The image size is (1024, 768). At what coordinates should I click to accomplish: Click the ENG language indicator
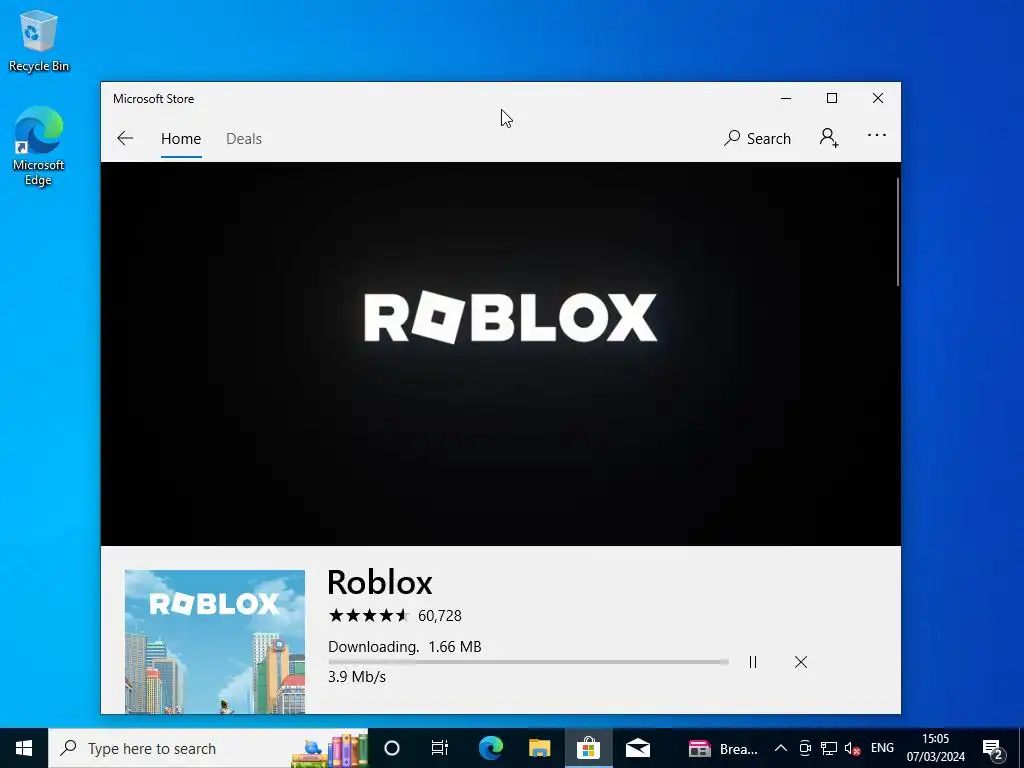882,748
